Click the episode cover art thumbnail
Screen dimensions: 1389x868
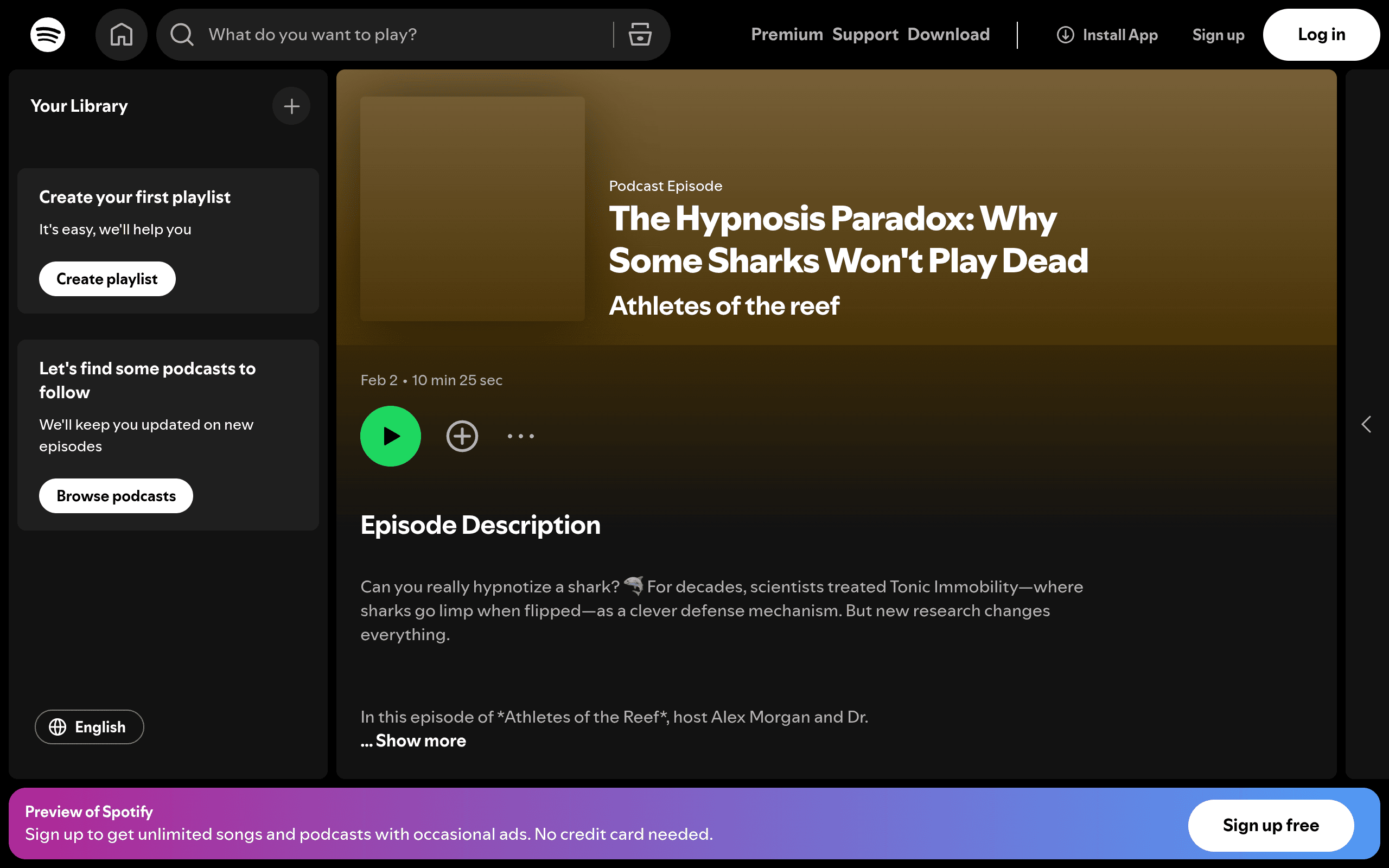point(473,208)
